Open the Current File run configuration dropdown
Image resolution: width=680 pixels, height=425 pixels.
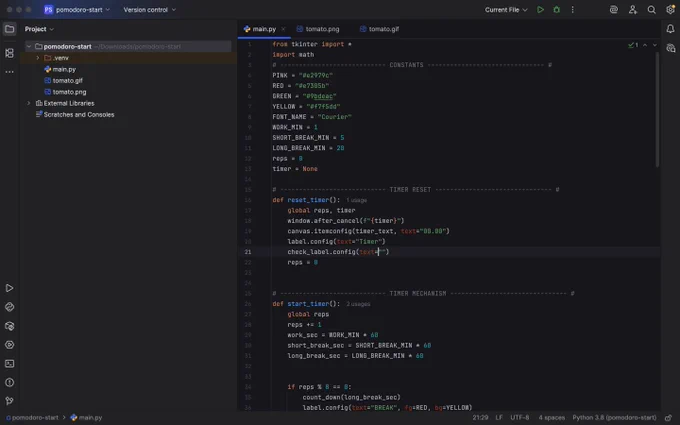(506, 10)
